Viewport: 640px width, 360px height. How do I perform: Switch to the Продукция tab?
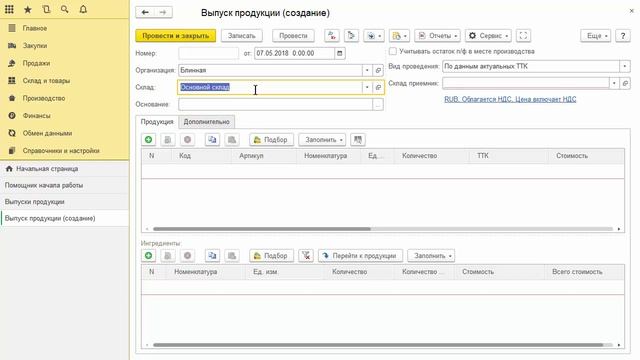point(157,122)
